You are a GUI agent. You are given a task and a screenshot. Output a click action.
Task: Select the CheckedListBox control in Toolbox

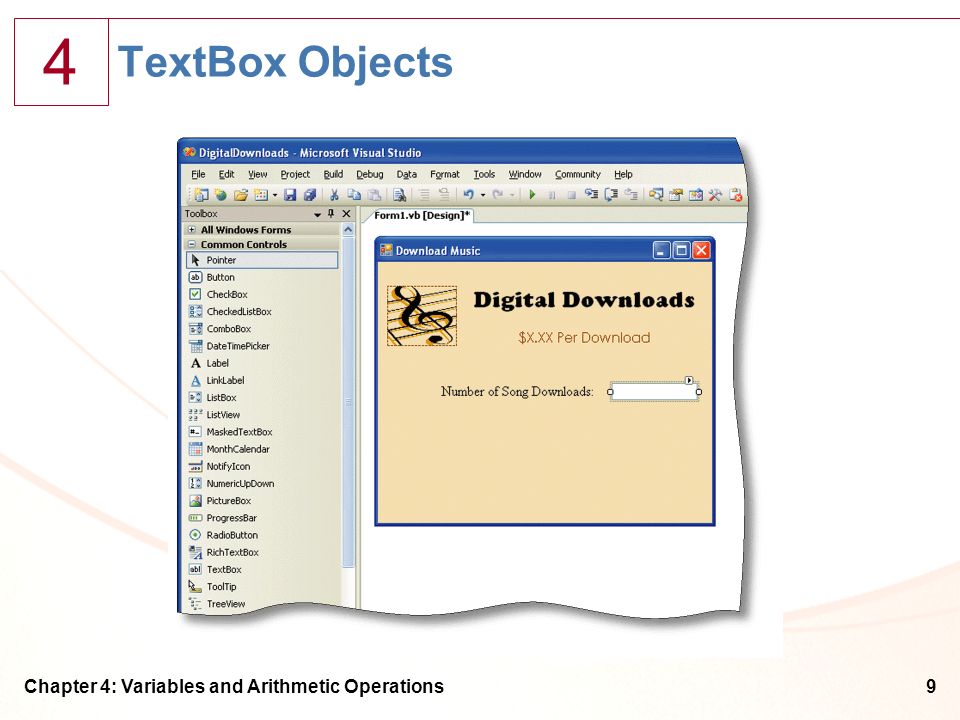pos(262,312)
